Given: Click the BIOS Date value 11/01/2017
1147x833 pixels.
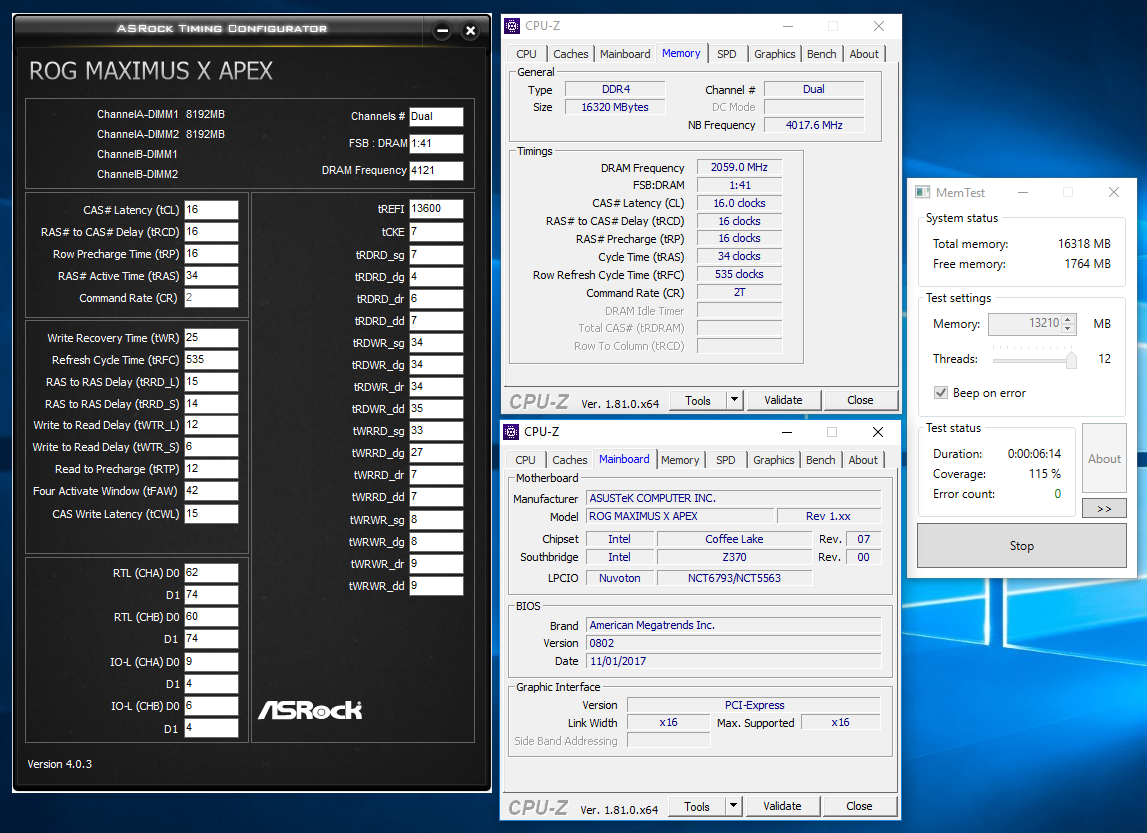Looking at the screenshot, I should (x=734, y=661).
